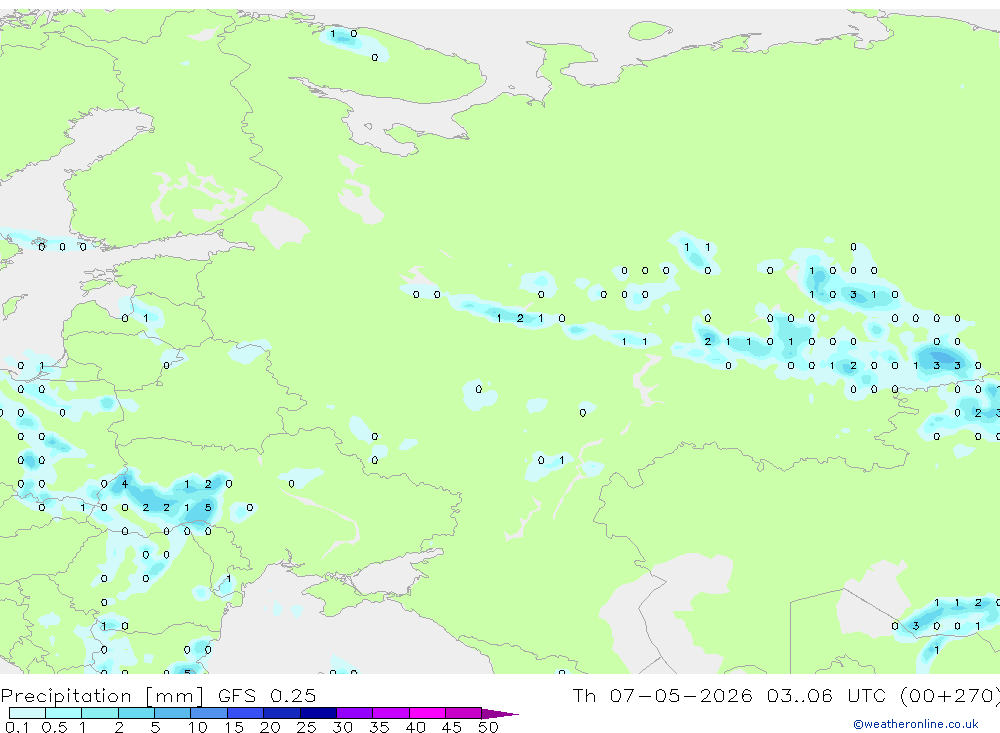Image resolution: width=1000 pixels, height=733 pixels.
Task: Click the 'GFS 0.25' model label
Action: (x=267, y=696)
